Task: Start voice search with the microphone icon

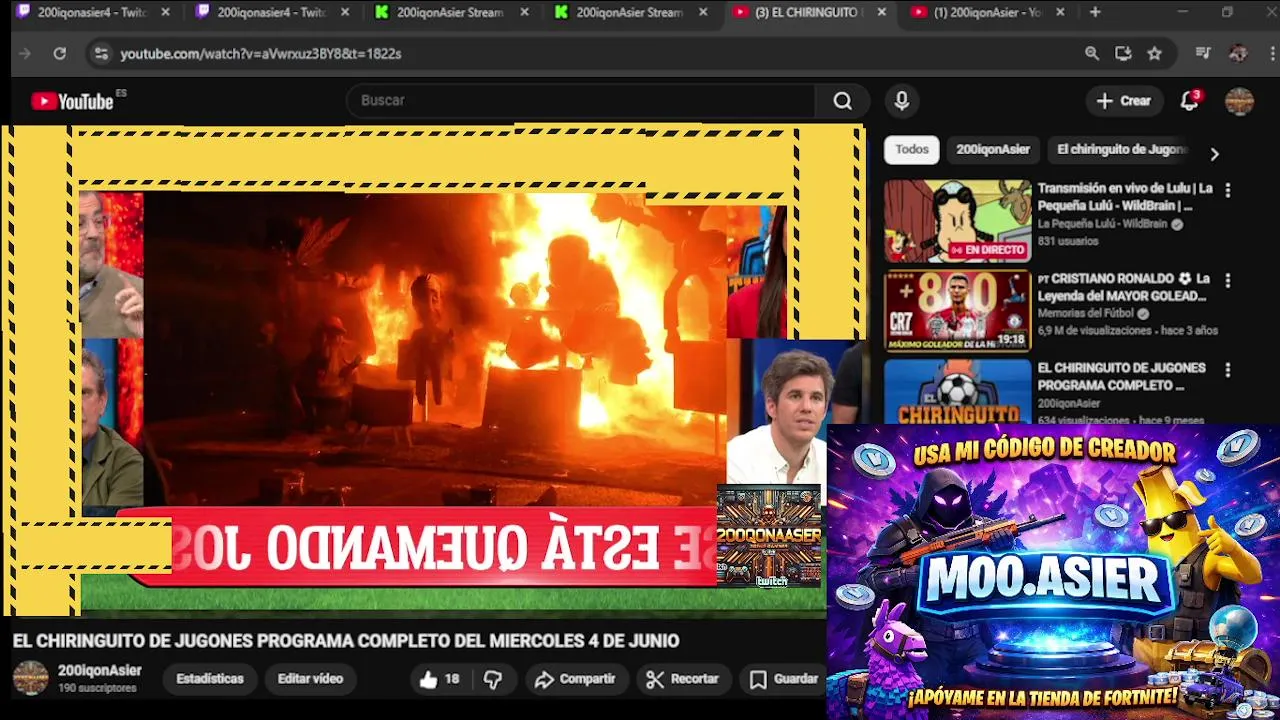Action: tap(902, 101)
